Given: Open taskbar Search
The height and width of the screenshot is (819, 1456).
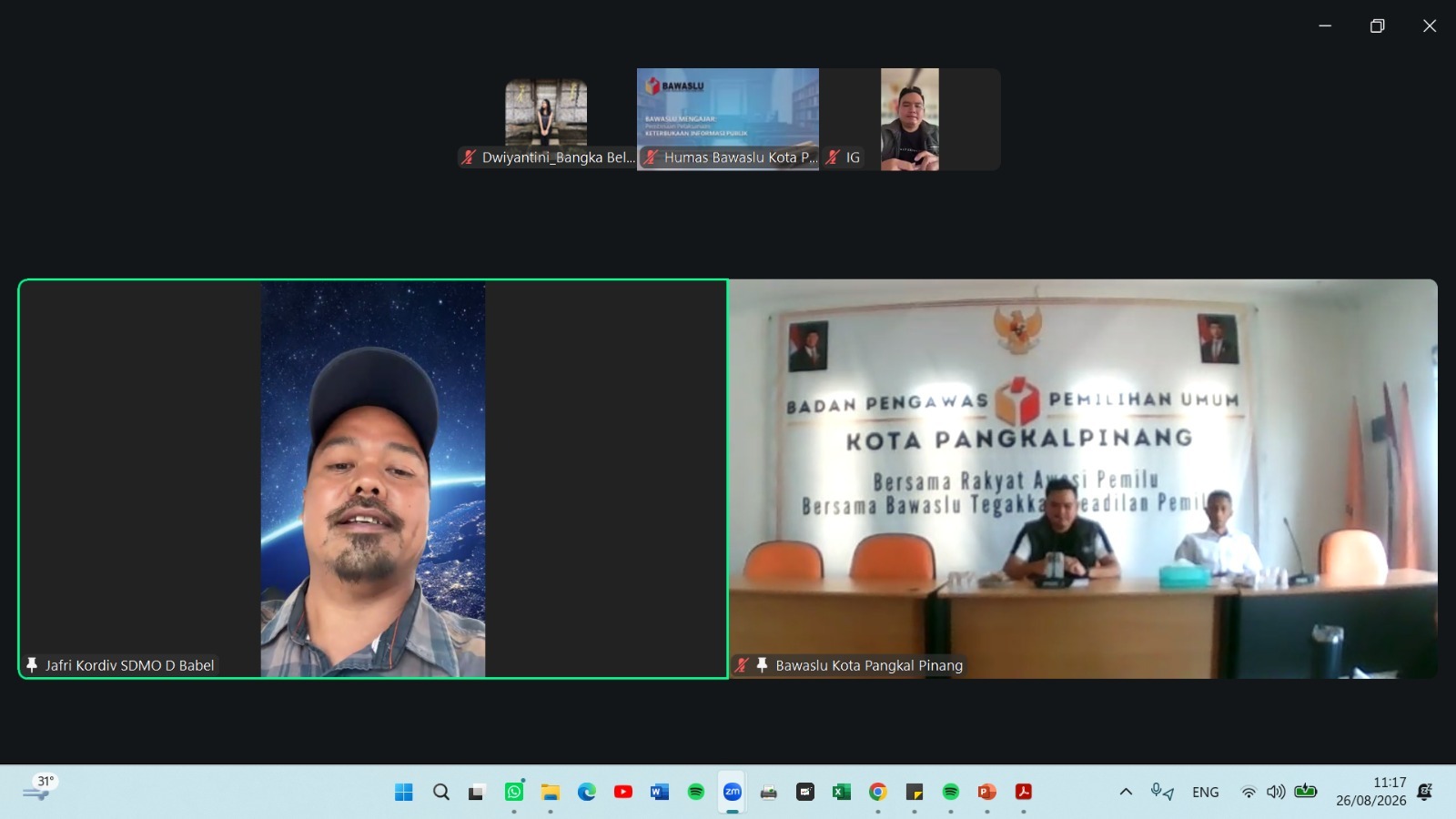Looking at the screenshot, I should click(441, 792).
